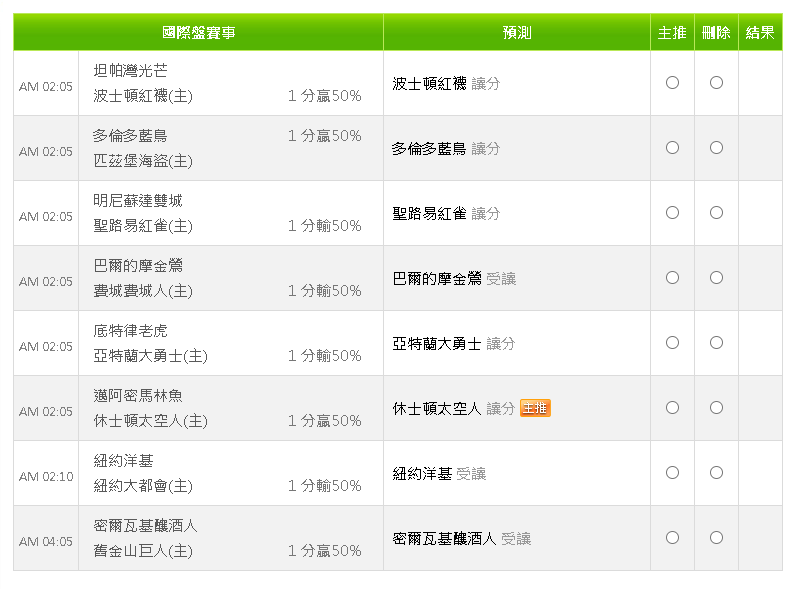Select 主推 radio for 亞特蘭大勇士 row

click(672, 342)
